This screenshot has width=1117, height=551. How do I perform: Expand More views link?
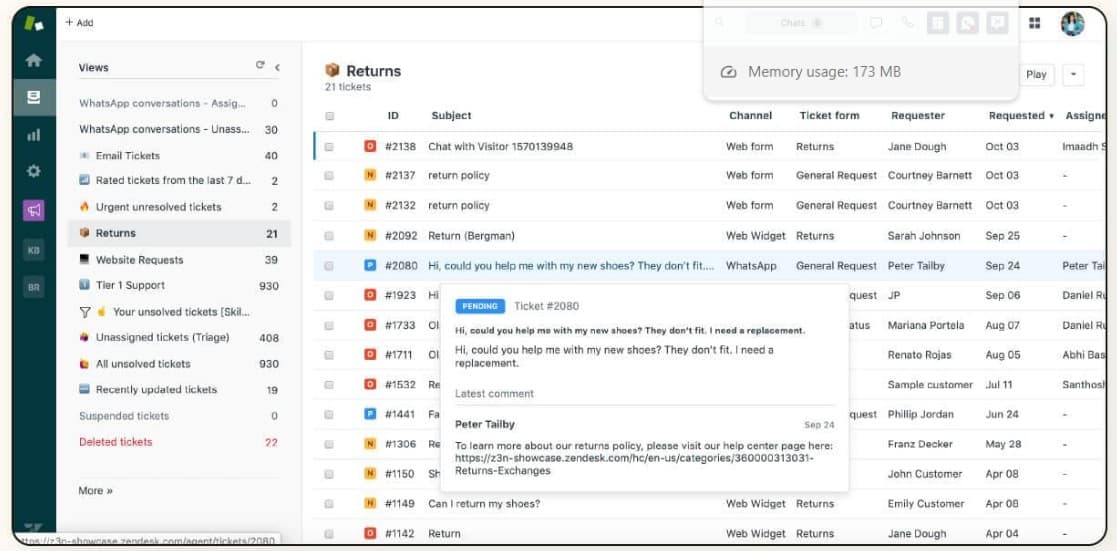coord(95,490)
